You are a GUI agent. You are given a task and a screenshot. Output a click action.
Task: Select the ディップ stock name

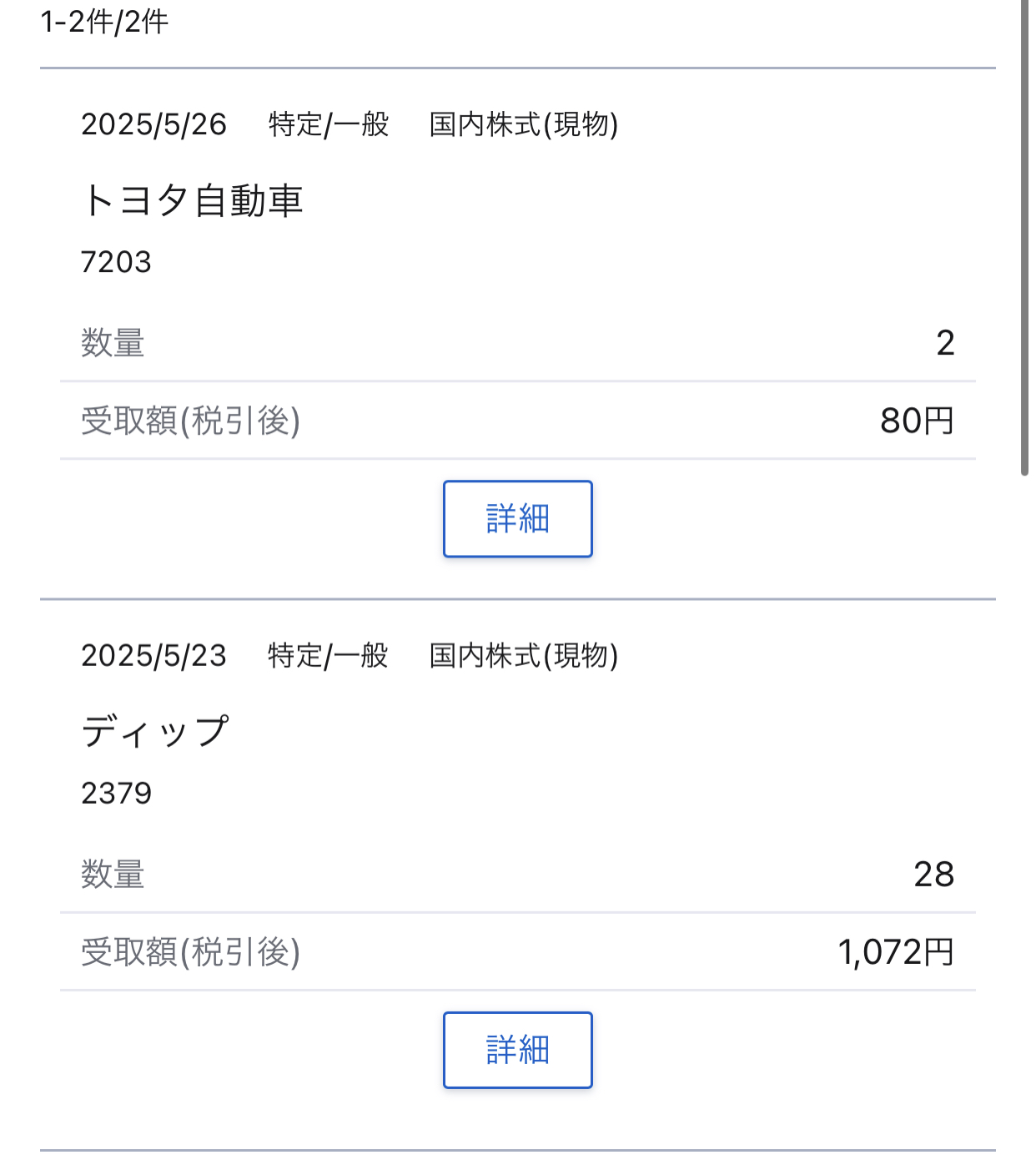155,732
